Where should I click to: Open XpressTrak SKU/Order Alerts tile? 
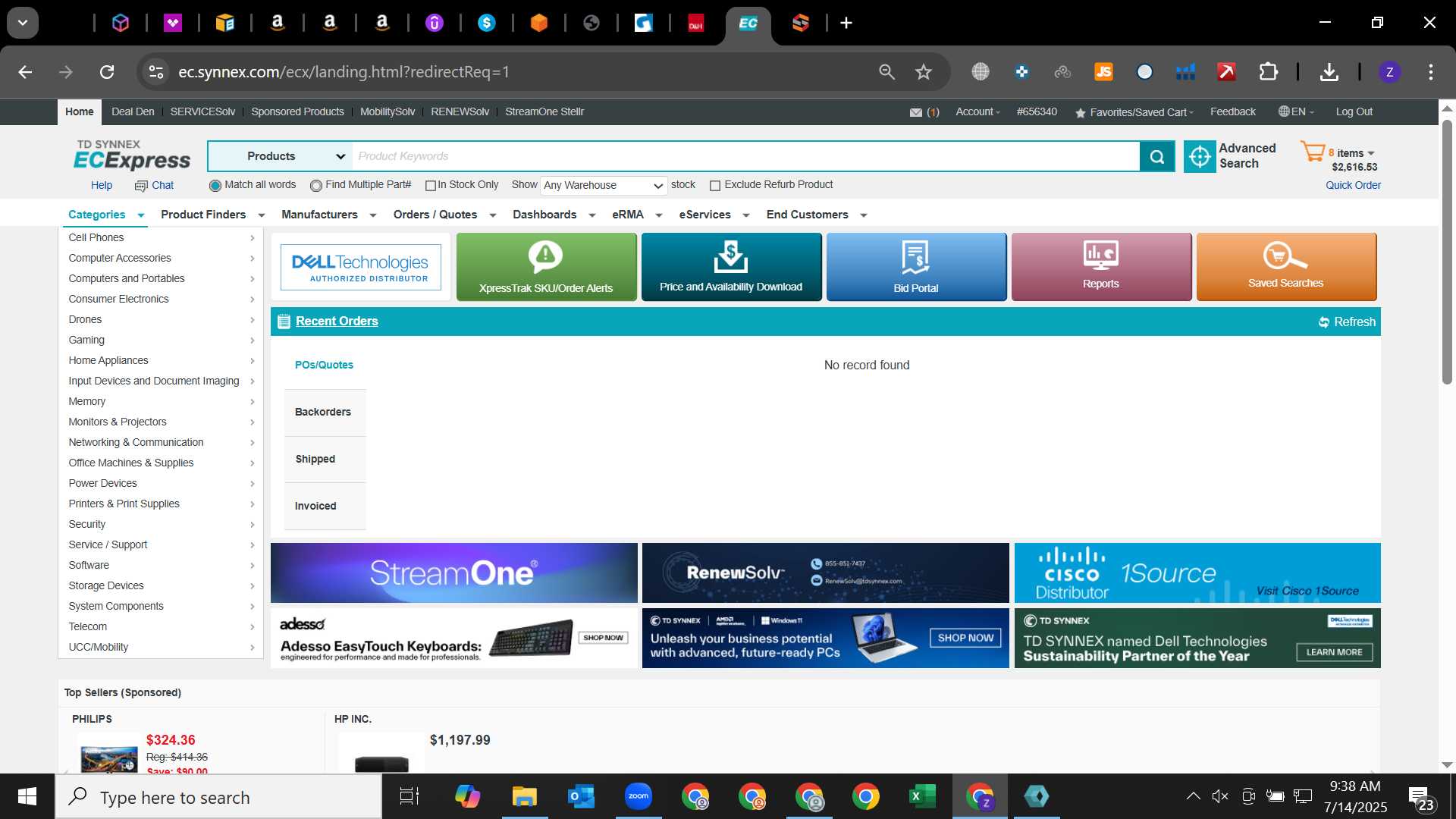[546, 267]
